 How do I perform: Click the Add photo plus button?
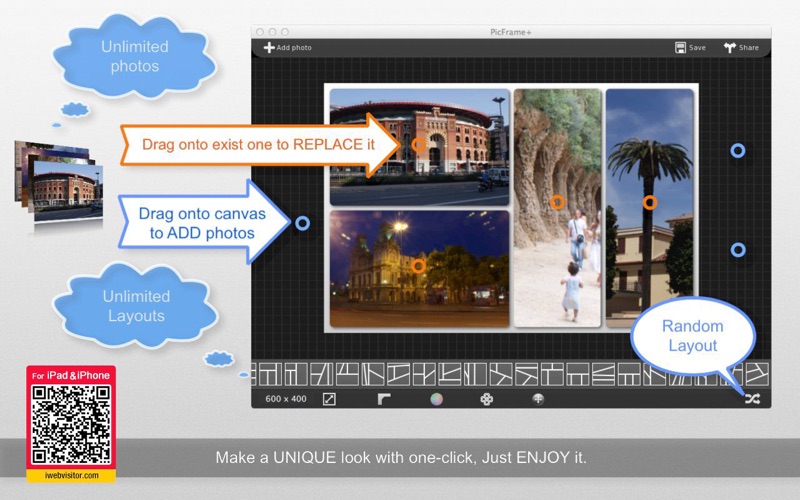pos(287,47)
